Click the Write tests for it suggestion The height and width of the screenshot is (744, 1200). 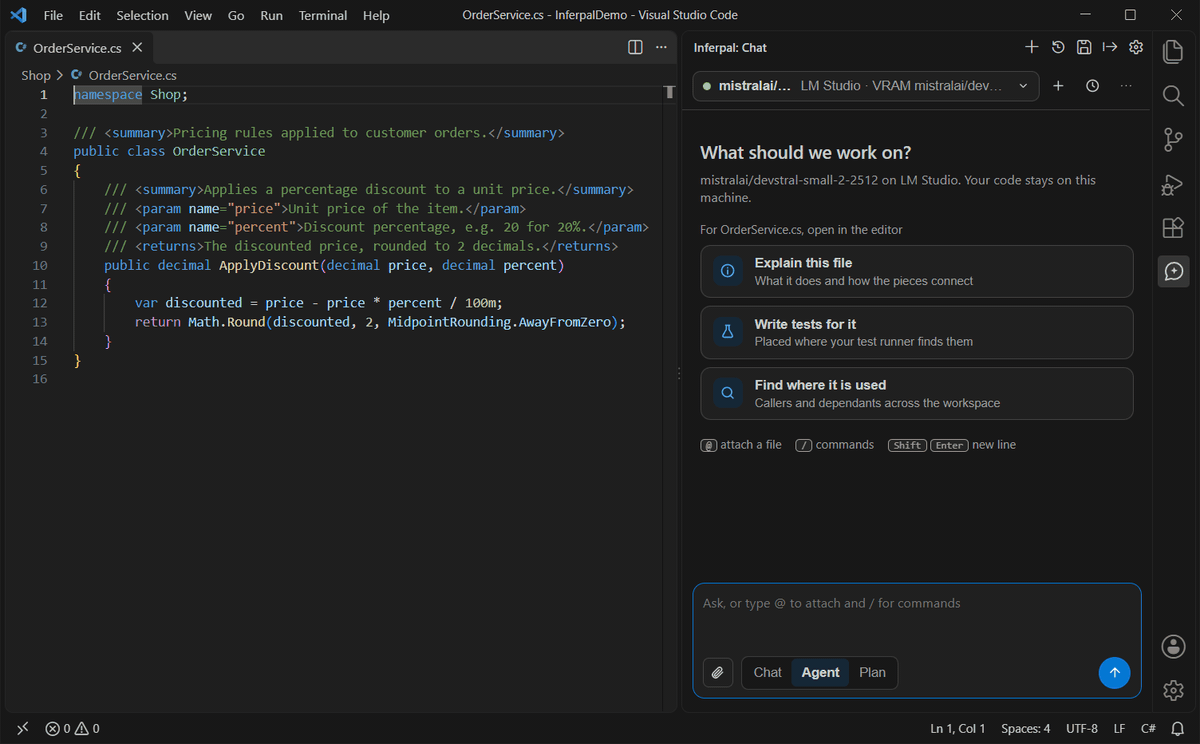pyautogui.click(x=917, y=332)
